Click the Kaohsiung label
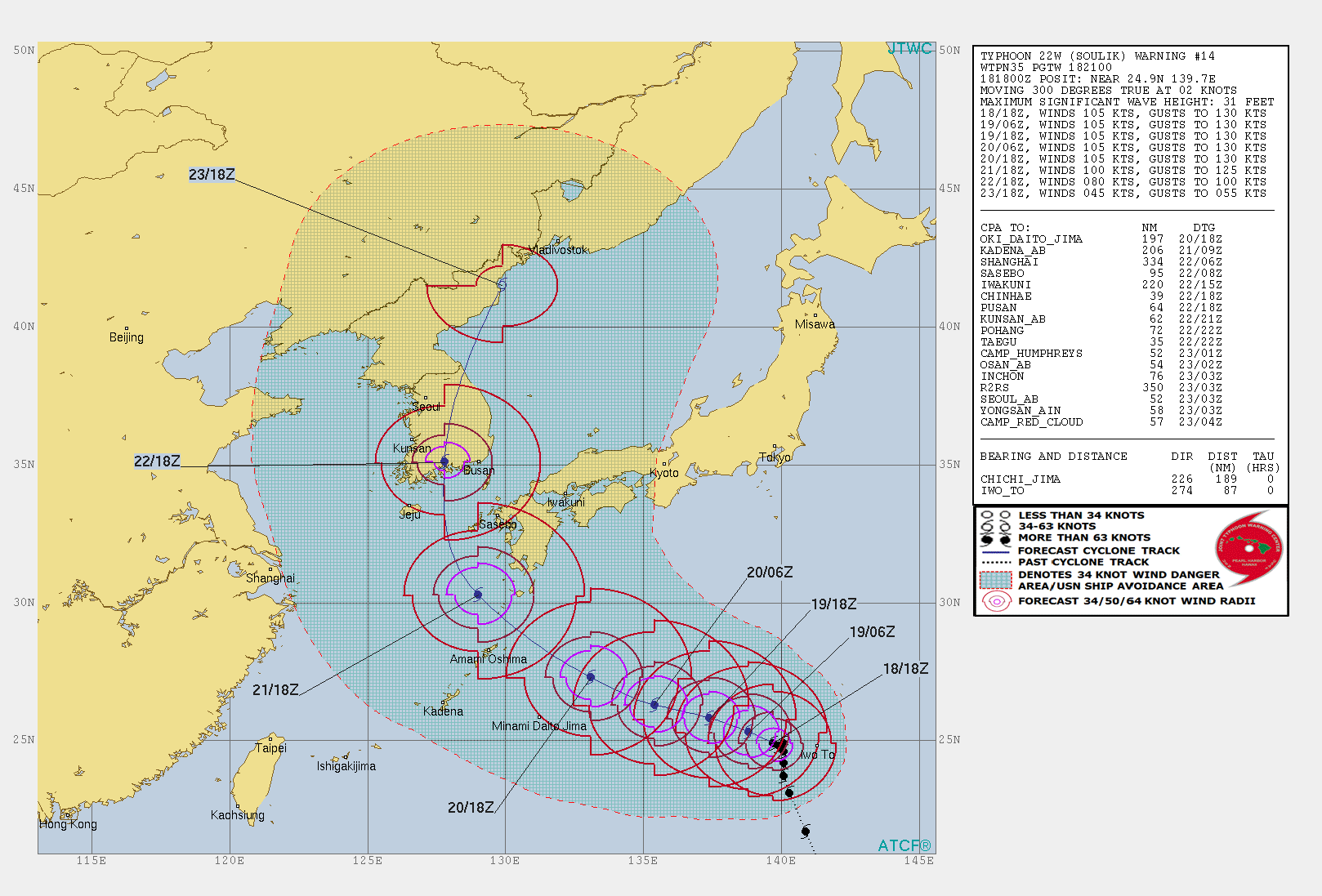This screenshot has height=896, width=1322. 238,815
